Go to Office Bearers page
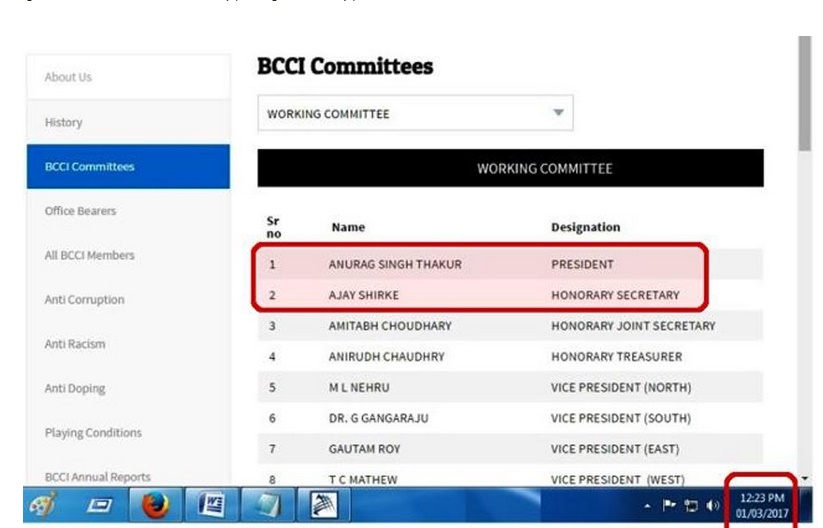Image resolution: width=823 pixels, height=528 pixels. (80, 211)
